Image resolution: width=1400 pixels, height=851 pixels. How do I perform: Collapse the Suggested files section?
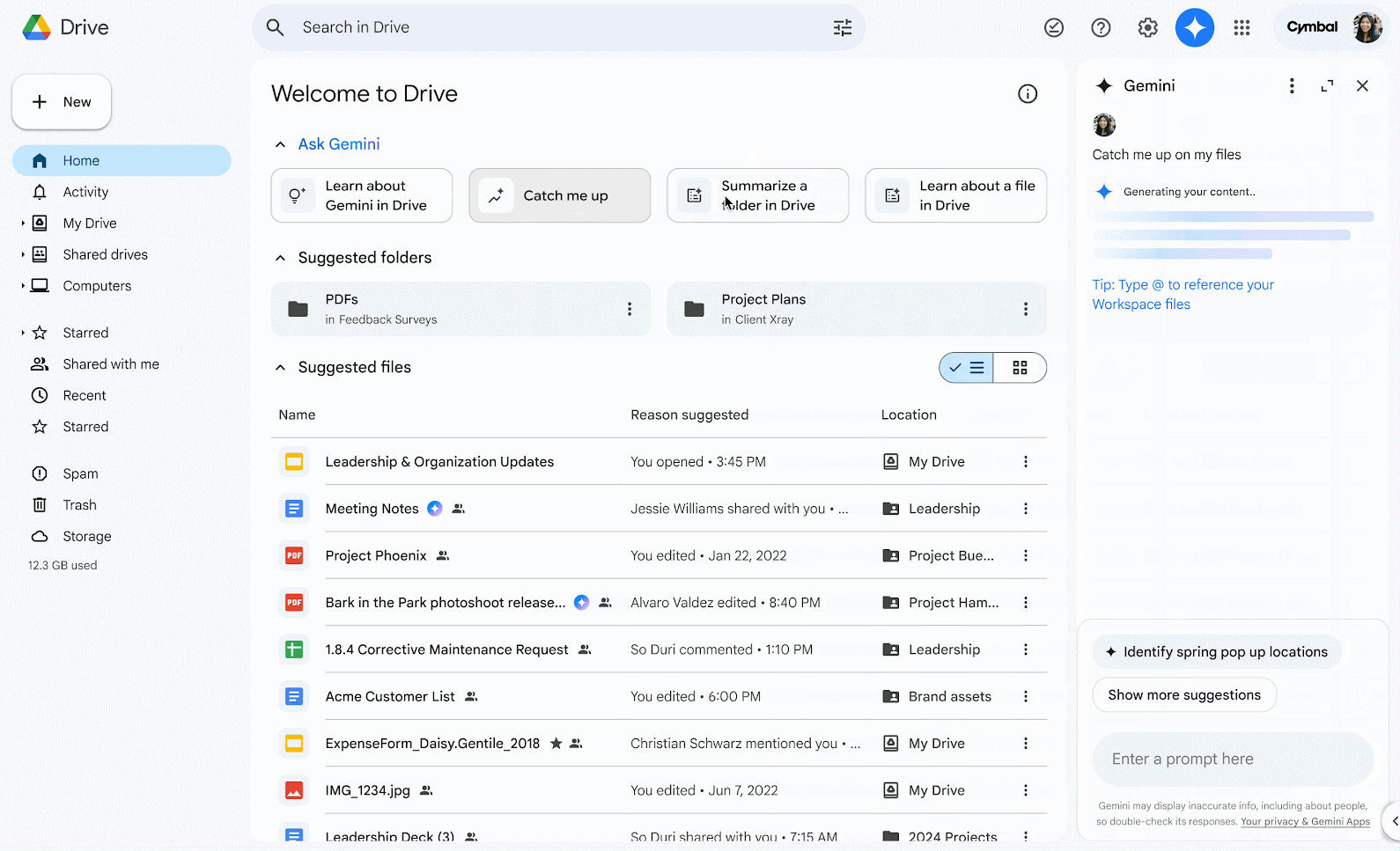[x=280, y=368]
